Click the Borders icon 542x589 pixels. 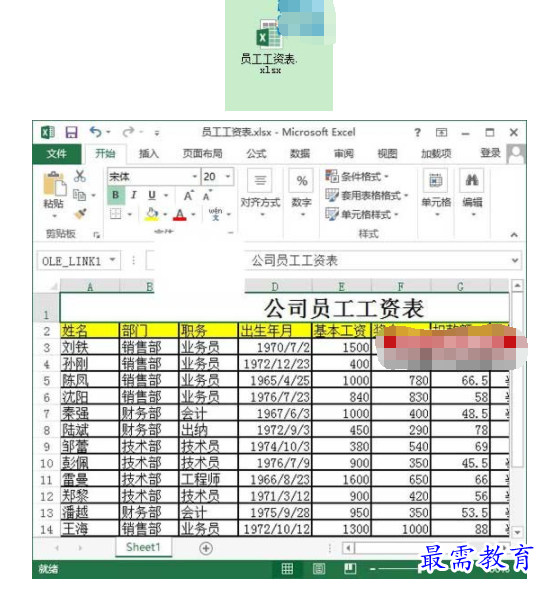(116, 214)
